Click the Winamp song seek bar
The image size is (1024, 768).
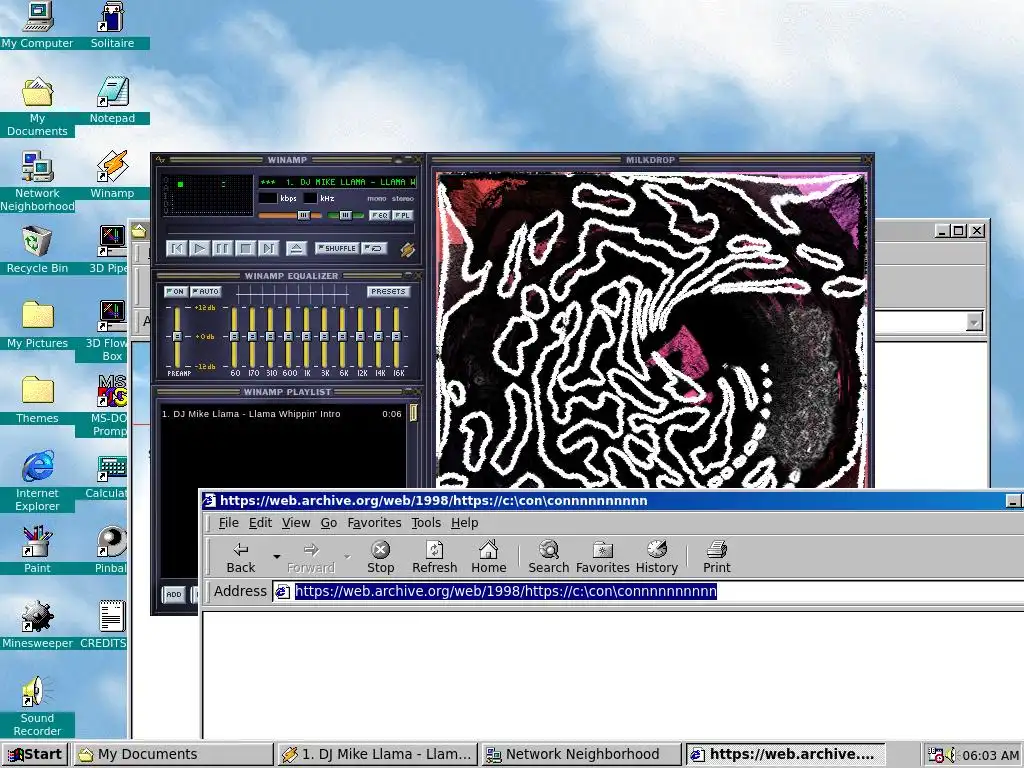pos(291,231)
